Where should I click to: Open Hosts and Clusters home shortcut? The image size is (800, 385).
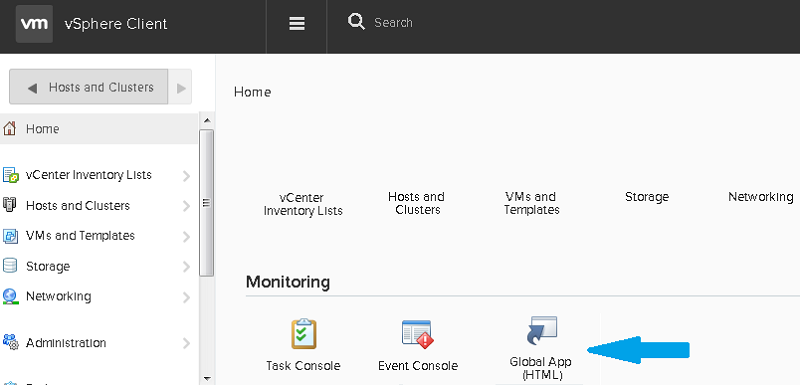point(416,203)
